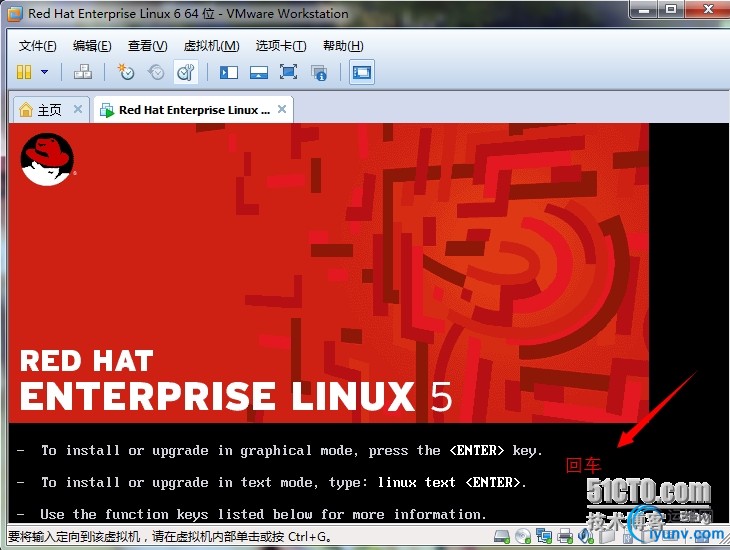Viewport: 730px width, 550px height.
Task: Open the 选项卡(T) menu
Action: click(281, 46)
